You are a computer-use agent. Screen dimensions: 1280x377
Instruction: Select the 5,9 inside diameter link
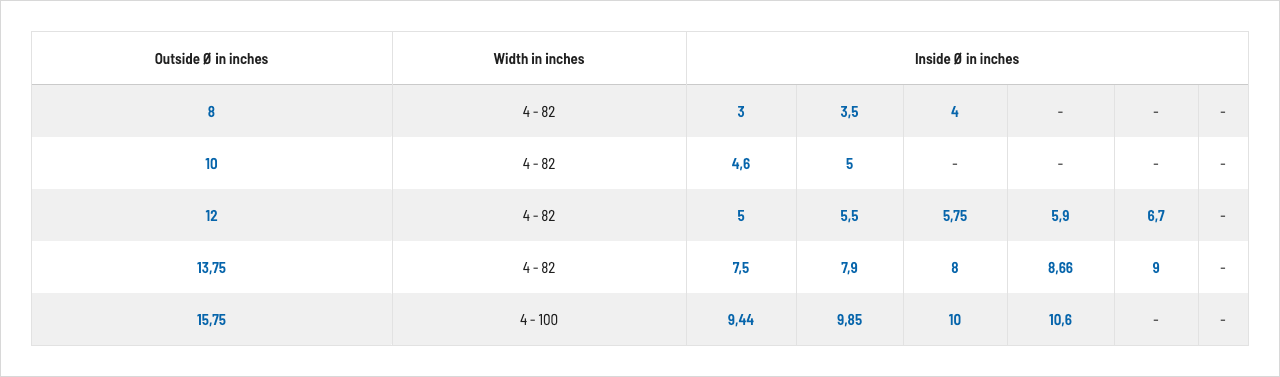tap(1060, 216)
